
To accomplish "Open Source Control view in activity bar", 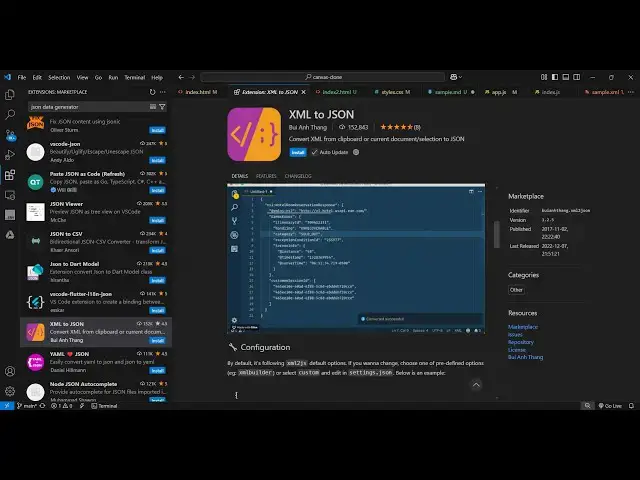I will pos(10,135).
